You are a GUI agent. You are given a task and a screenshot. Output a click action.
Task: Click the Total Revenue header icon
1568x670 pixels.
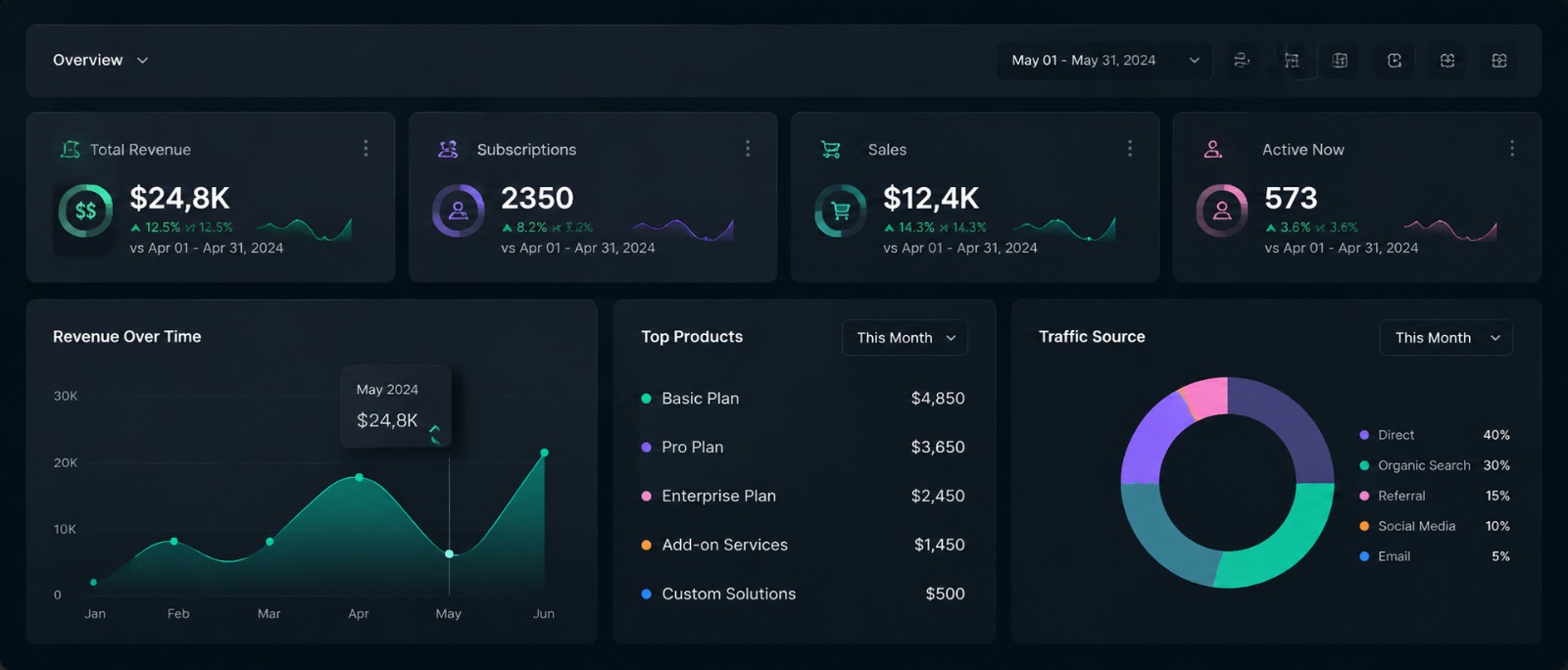click(71, 149)
